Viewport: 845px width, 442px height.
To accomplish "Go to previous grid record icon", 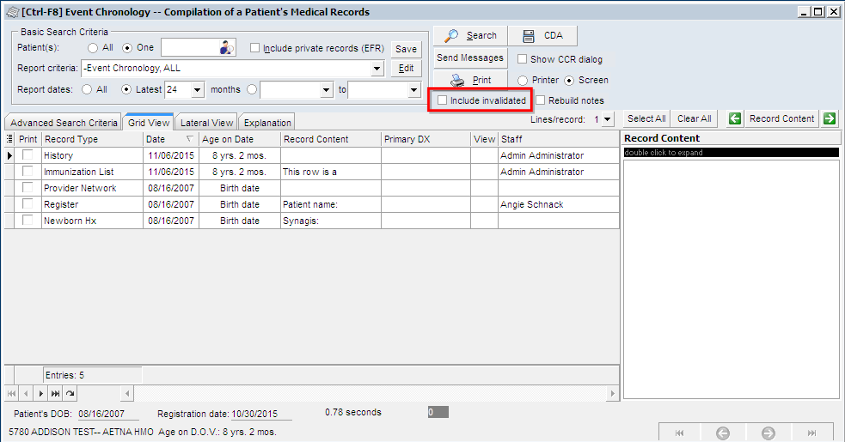I will click(x=26, y=393).
